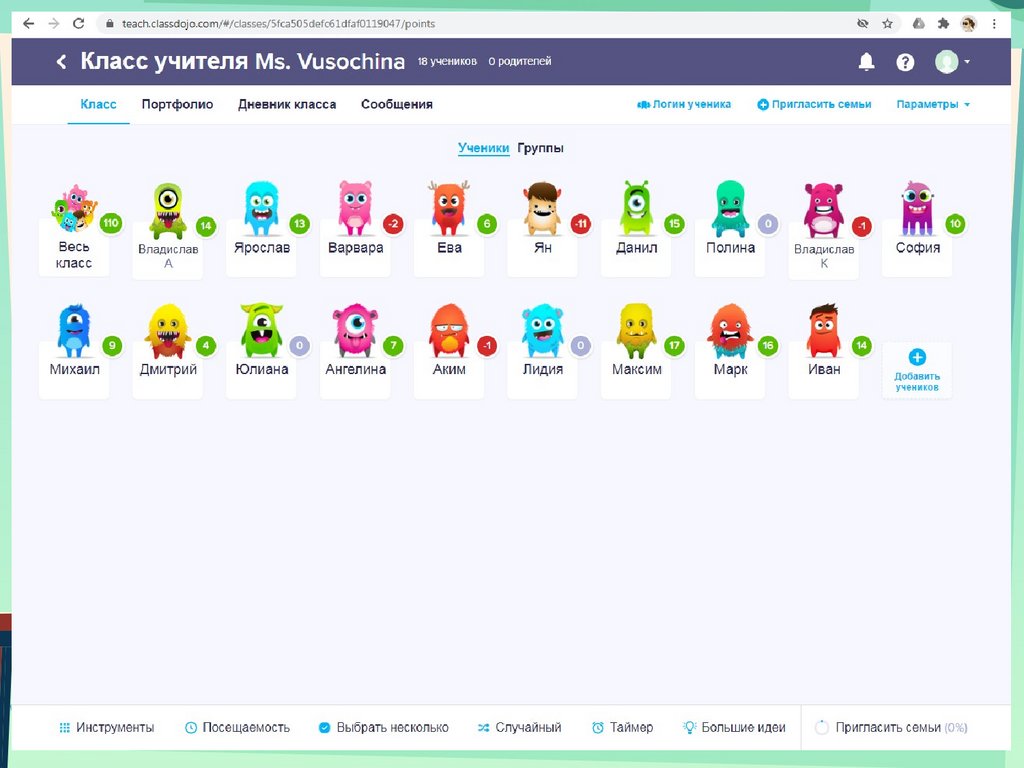This screenshot has height=768, width=1024.
Task: Click the Добавить учеников button
Action: pos(917,370)
